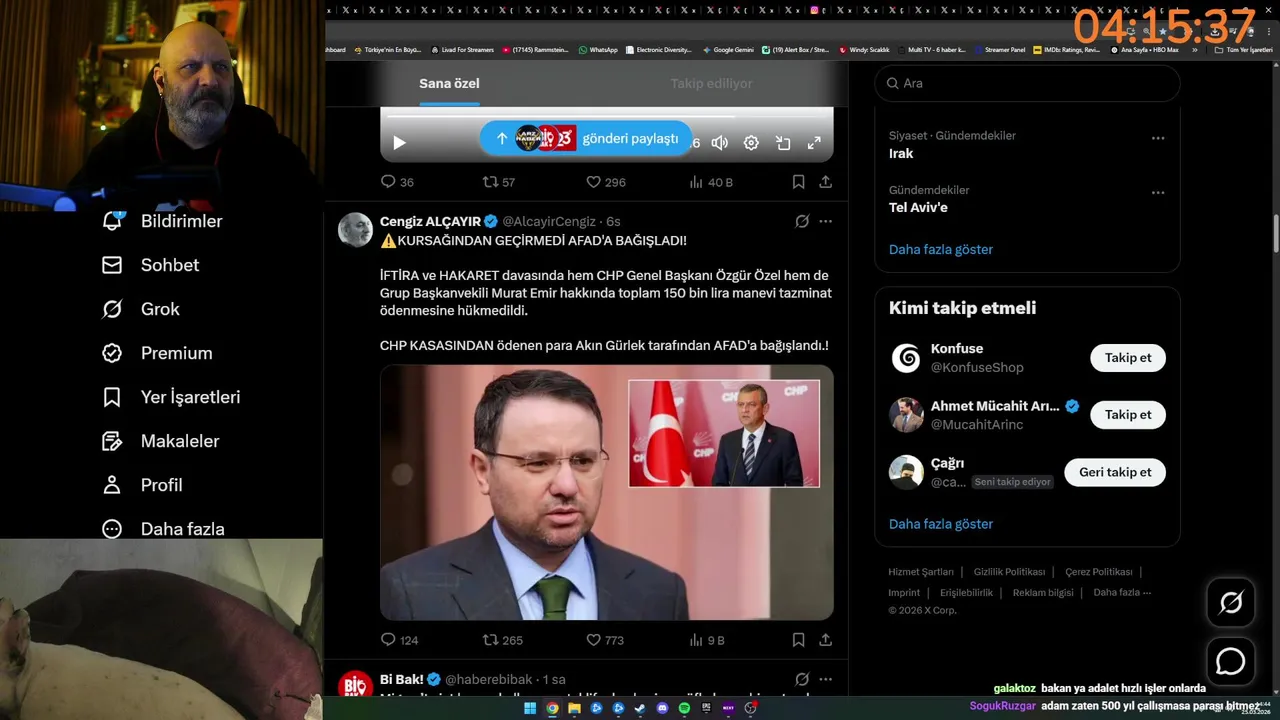Screen dimensions: 1280x720
Task: Open Gizlilik Politikası footer link
Action: coord(1009,572)
